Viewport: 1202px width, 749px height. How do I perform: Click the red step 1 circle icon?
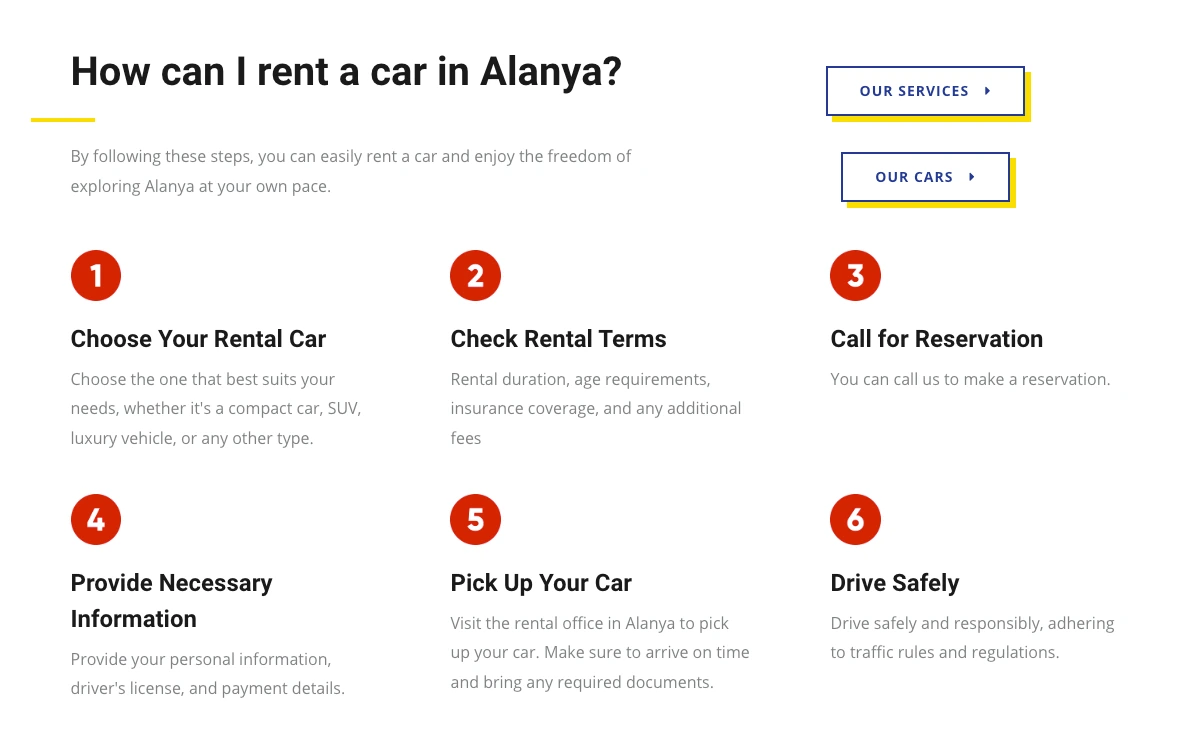coord(96,275)
